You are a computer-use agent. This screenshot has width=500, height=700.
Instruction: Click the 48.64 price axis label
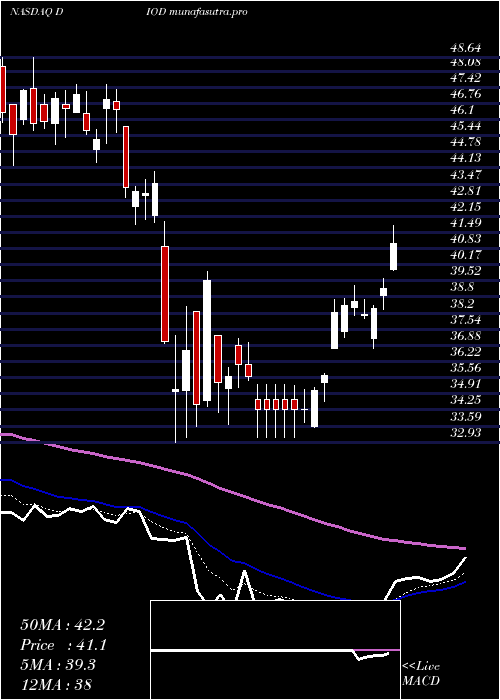click(465, 47)
